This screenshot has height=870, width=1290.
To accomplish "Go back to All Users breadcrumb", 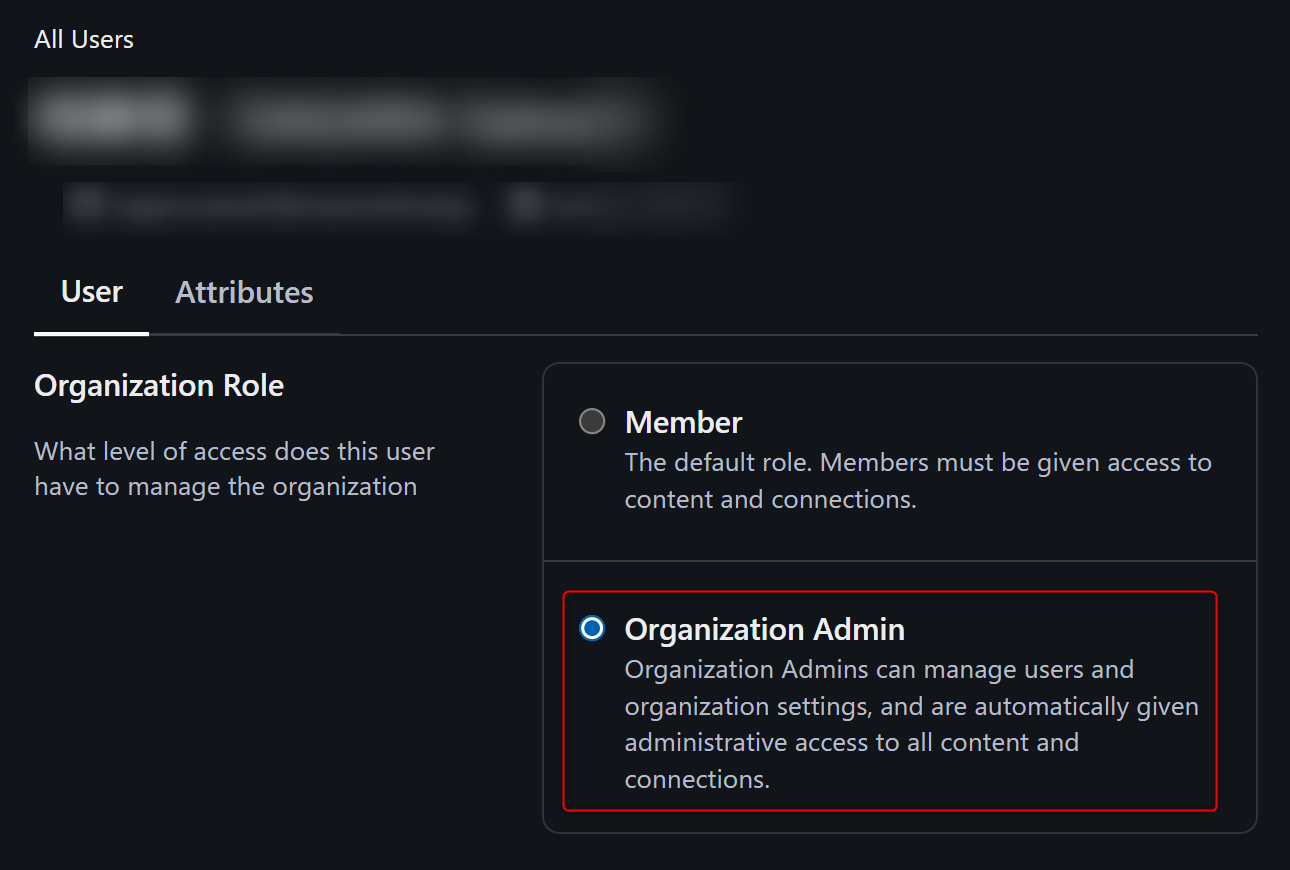I will pos(84,40).
